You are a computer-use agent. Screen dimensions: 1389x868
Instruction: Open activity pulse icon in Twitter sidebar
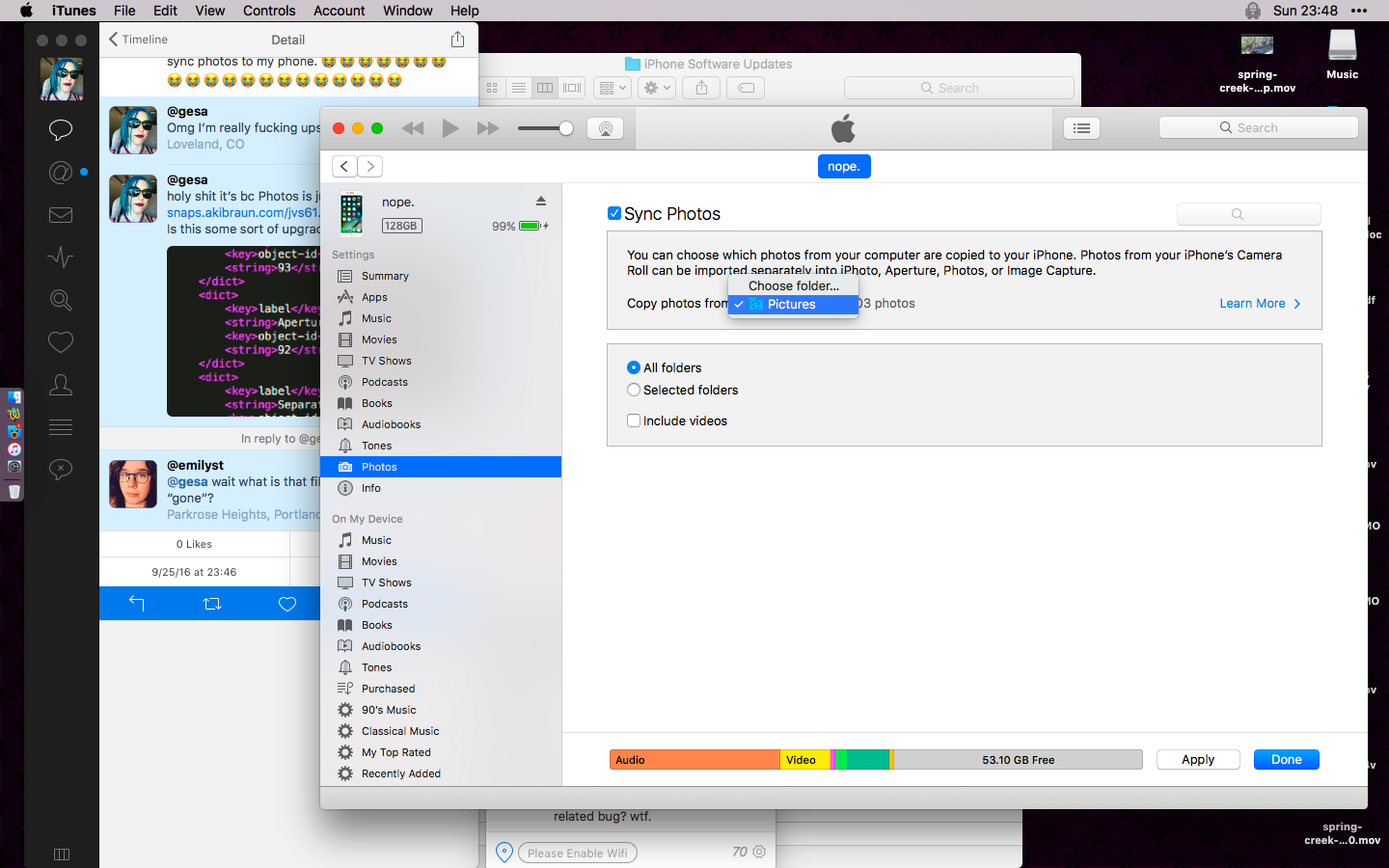click(x=61, y=258)
